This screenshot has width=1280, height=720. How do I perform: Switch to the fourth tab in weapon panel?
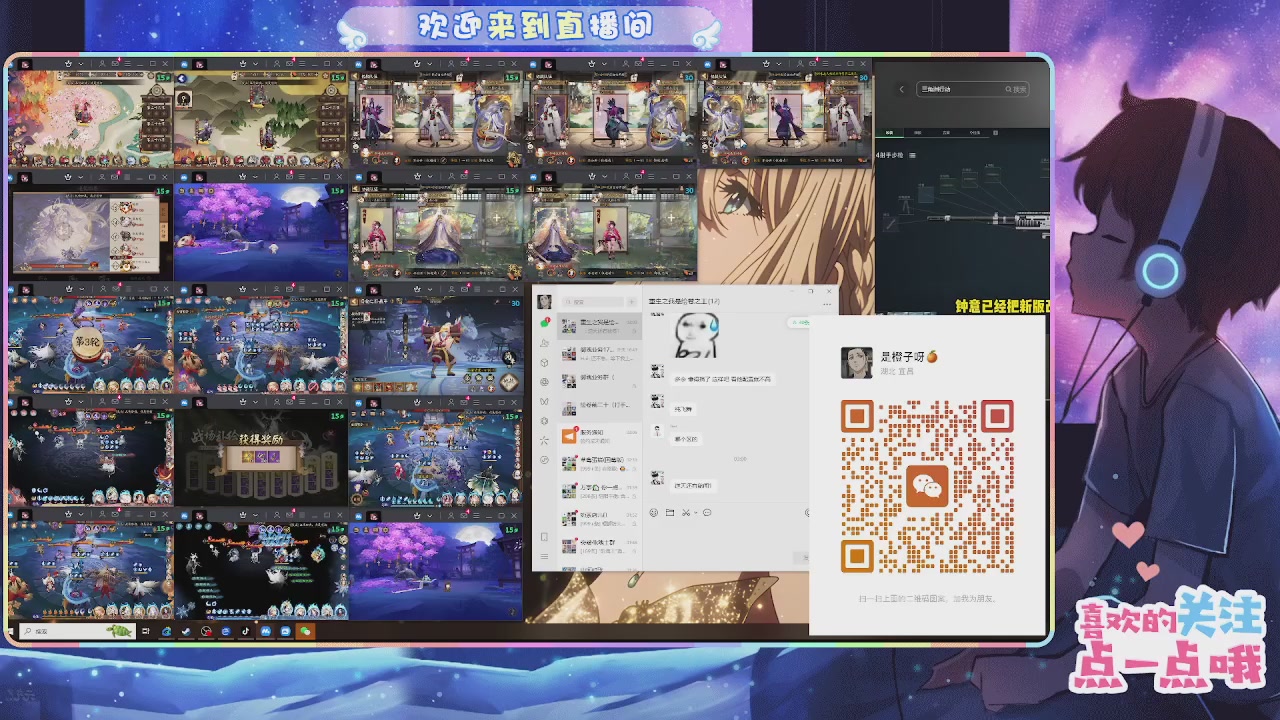(x=975, y=133)
